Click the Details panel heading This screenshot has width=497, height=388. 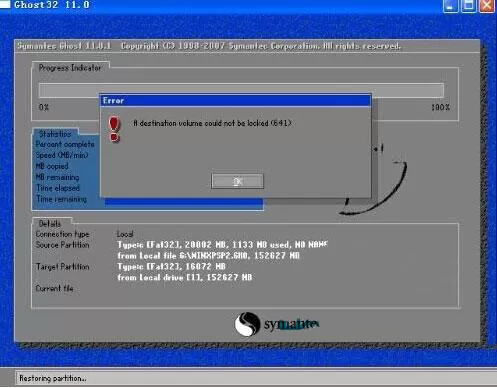50,224
